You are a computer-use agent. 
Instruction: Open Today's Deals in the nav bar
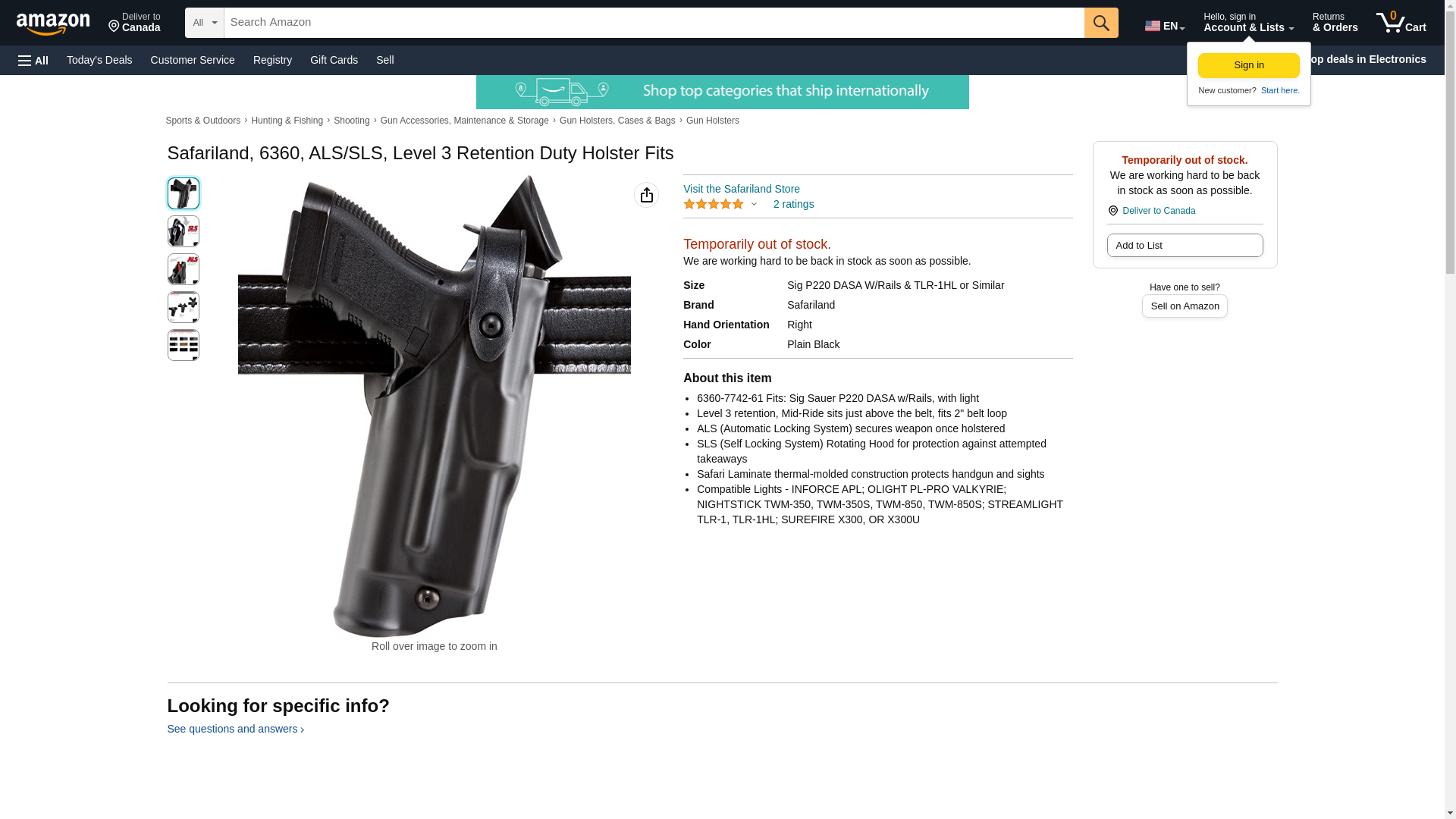pyautogui.click(x=99, y=60)
